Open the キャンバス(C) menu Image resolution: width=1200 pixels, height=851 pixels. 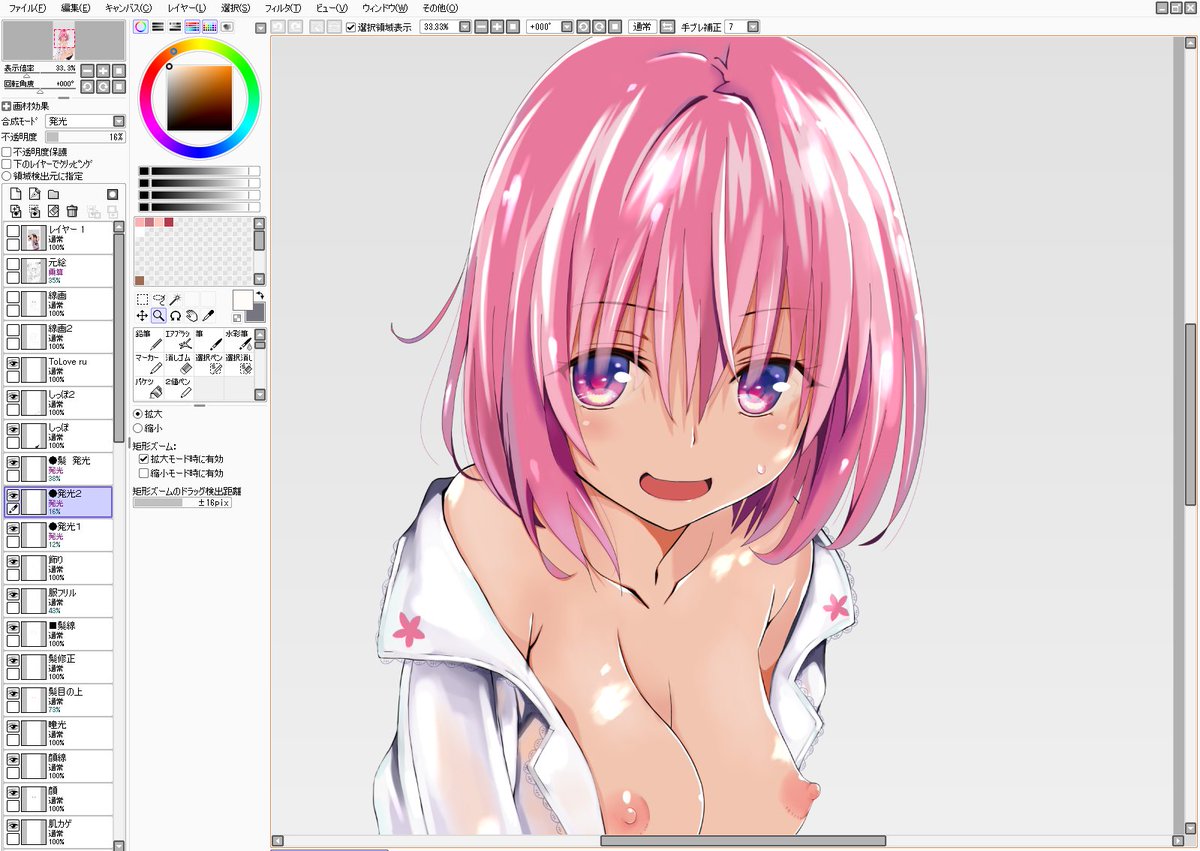[128, 7]
